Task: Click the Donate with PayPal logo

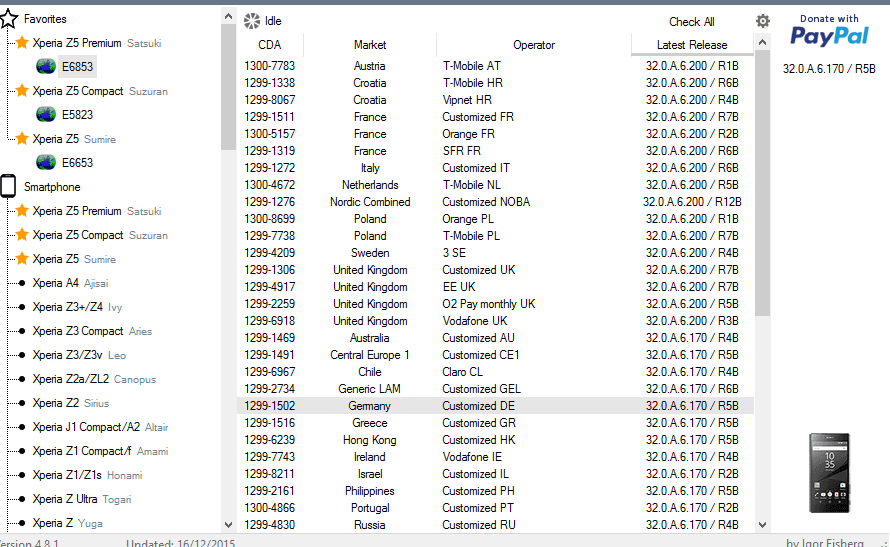Action: pos(829,31)
